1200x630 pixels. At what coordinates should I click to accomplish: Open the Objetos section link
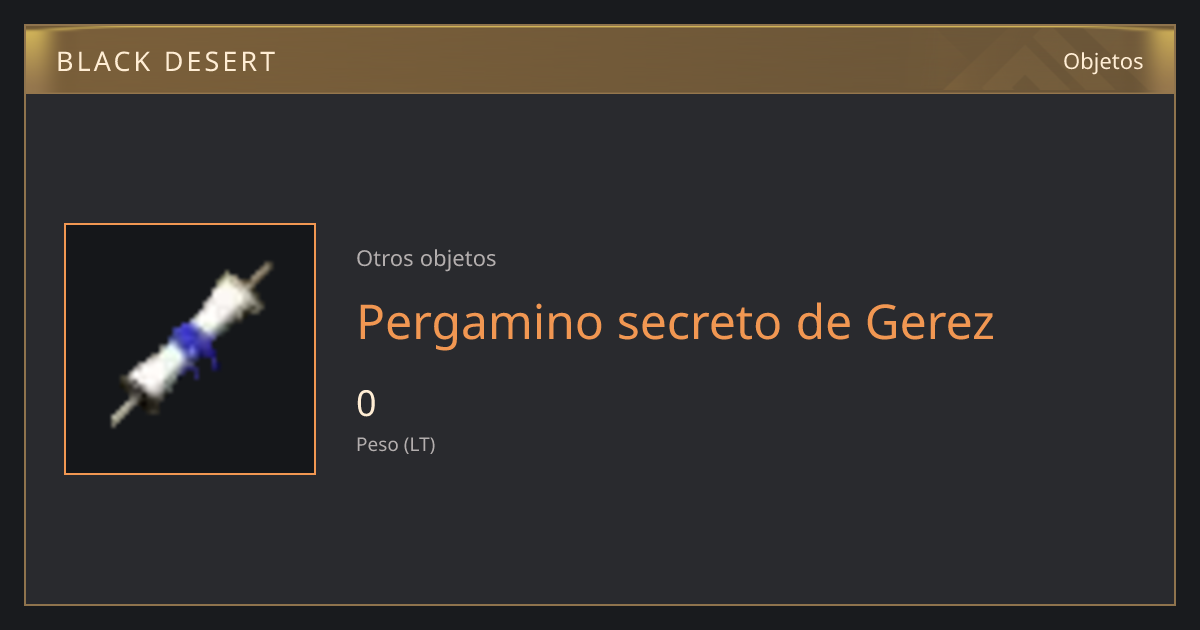click(x=1103, y=61)
